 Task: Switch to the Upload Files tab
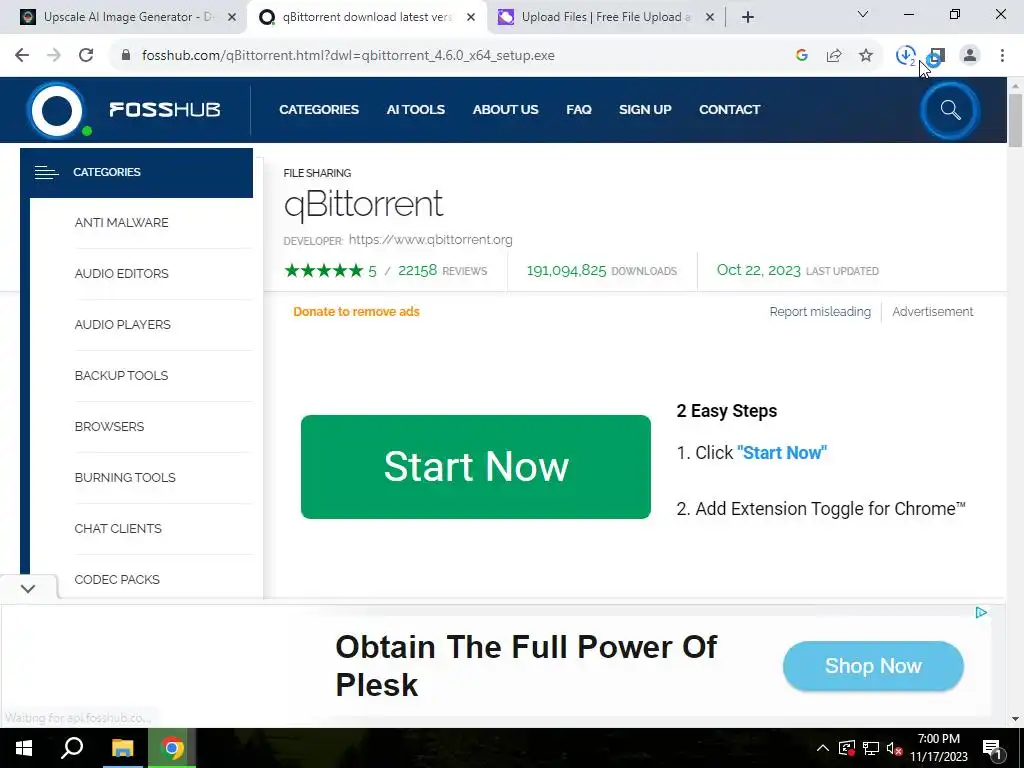click(x=605, y=18)
